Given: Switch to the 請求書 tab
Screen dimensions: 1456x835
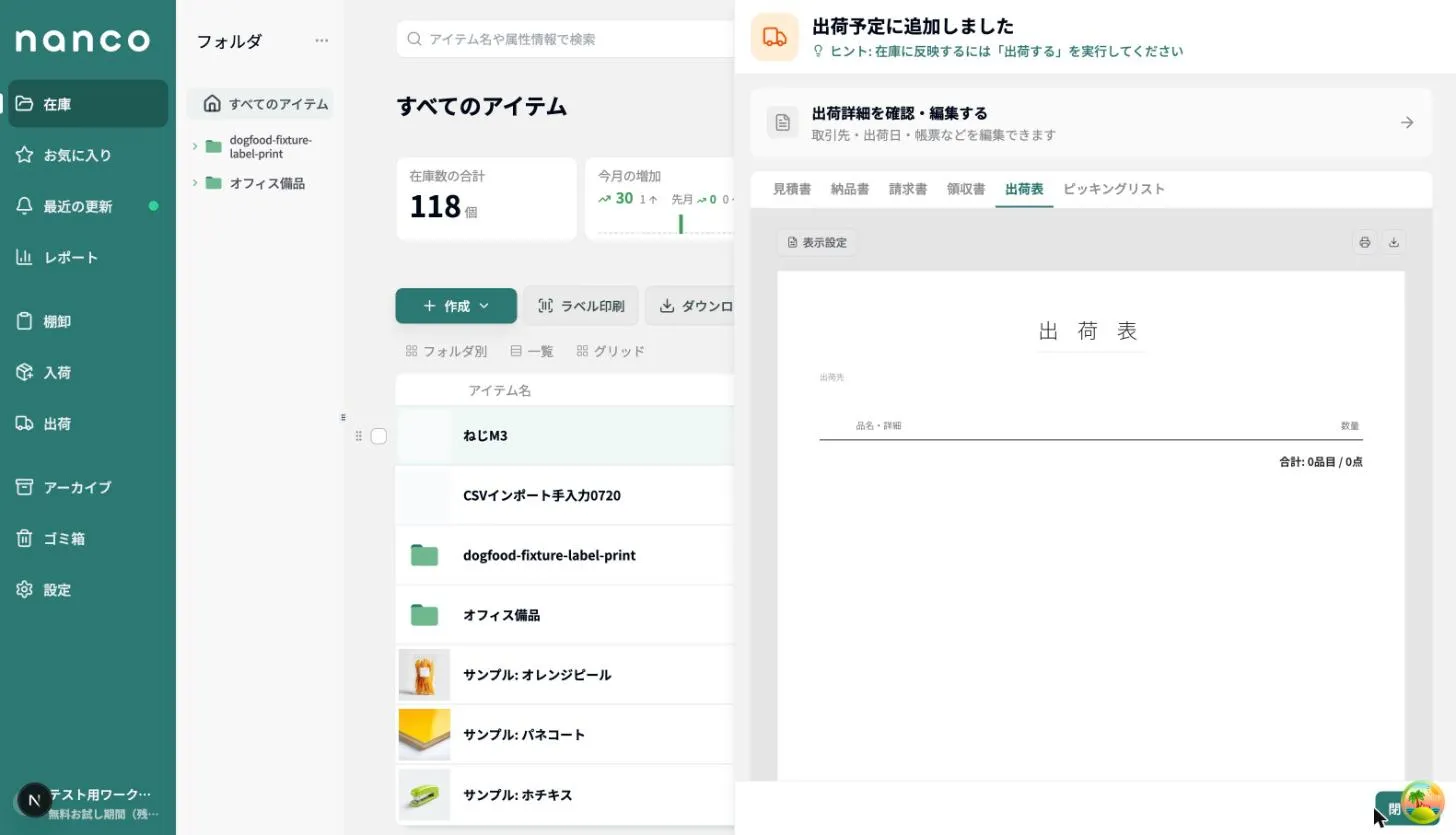Looking at the screenshot, I should [908, 189].
